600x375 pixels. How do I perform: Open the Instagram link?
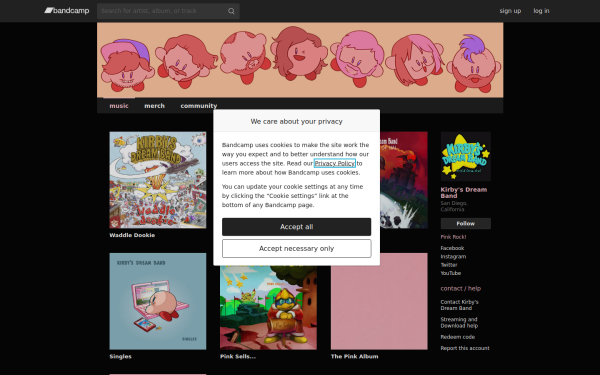click(x=453, y=257)
